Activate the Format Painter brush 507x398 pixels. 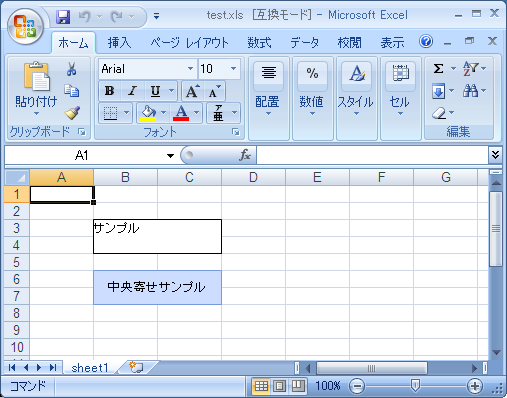[x=72, y=113]
